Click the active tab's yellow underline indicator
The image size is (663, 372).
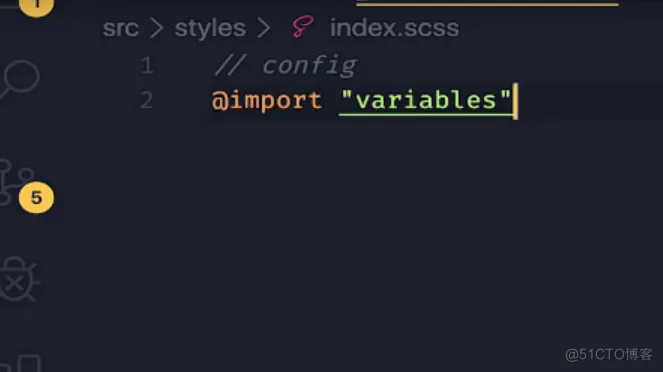point(487,3)
